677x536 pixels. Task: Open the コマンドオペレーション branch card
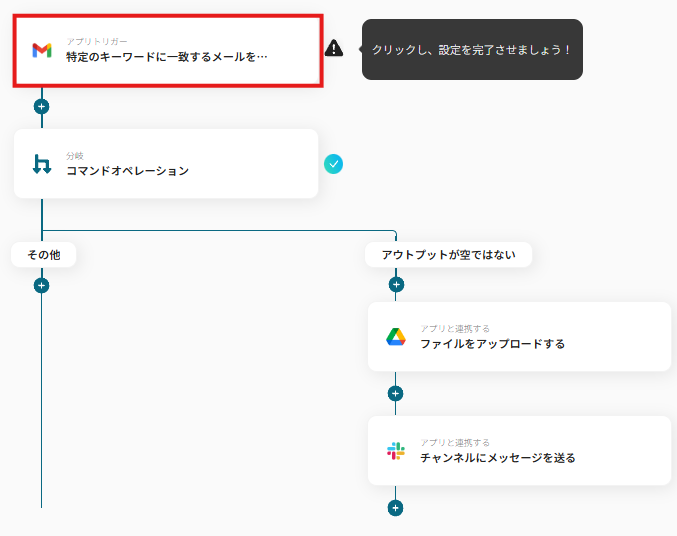pyautogui.click(x=166, y=164)
